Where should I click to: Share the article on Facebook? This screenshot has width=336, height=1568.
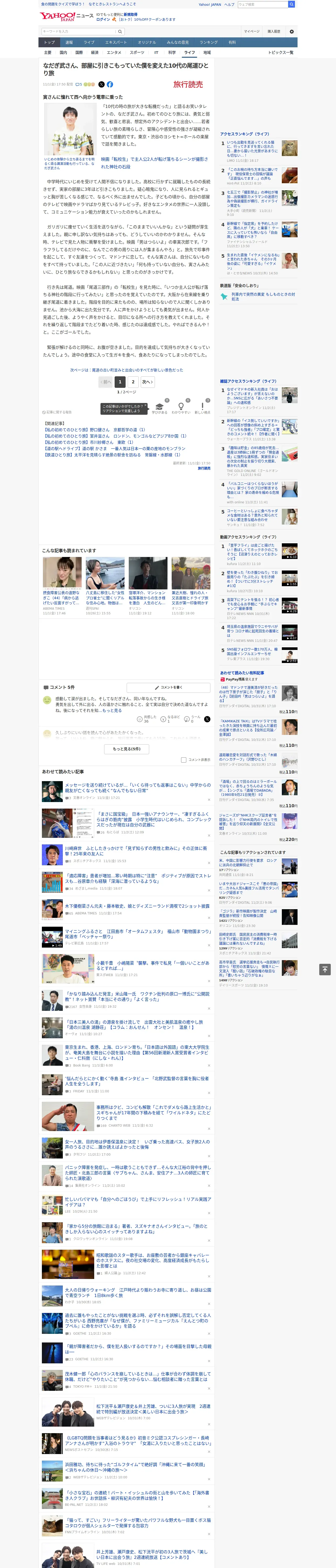(x=110, y=85)
